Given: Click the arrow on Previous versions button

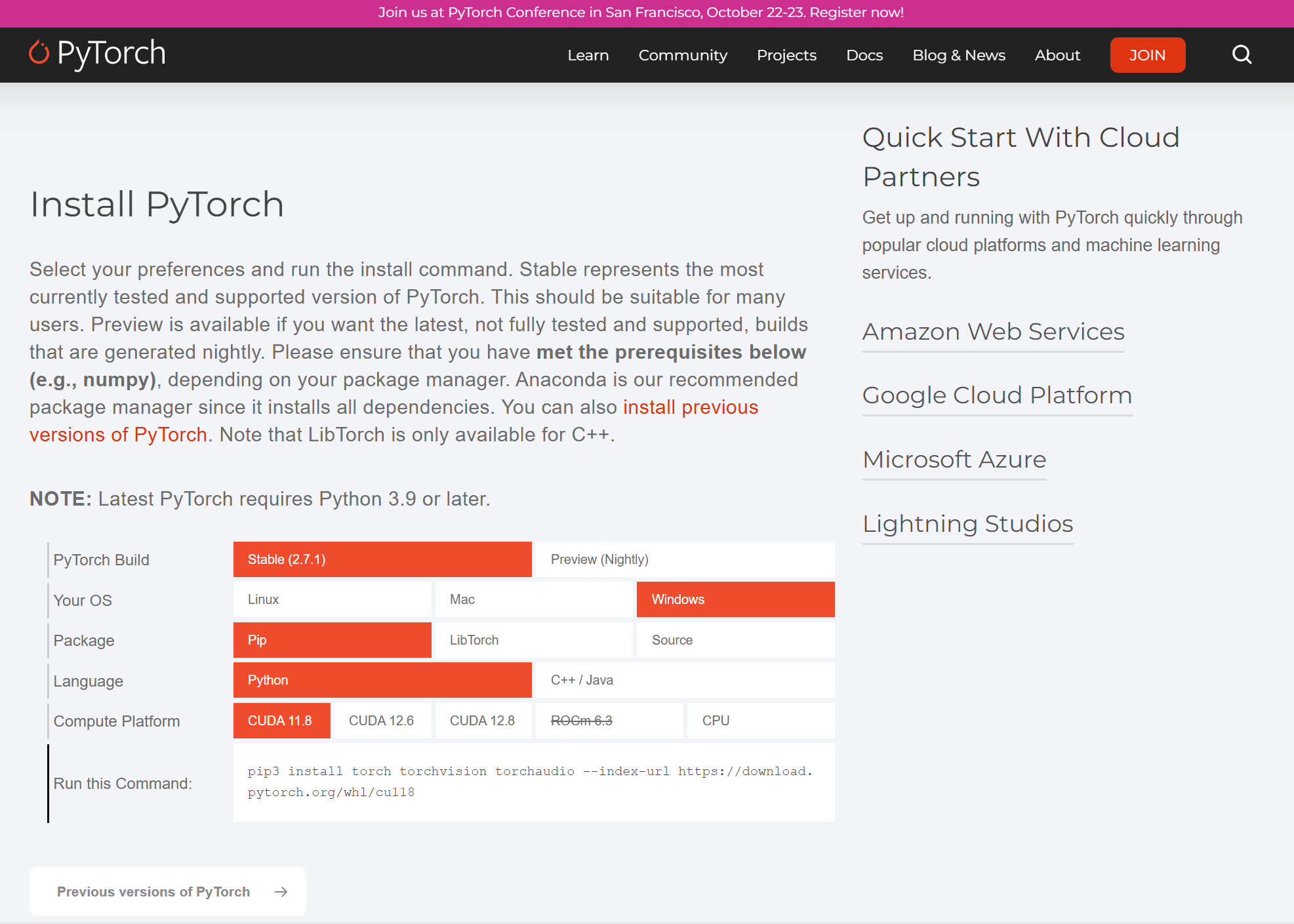Looking at the screenshot, I should pos(281,891).
